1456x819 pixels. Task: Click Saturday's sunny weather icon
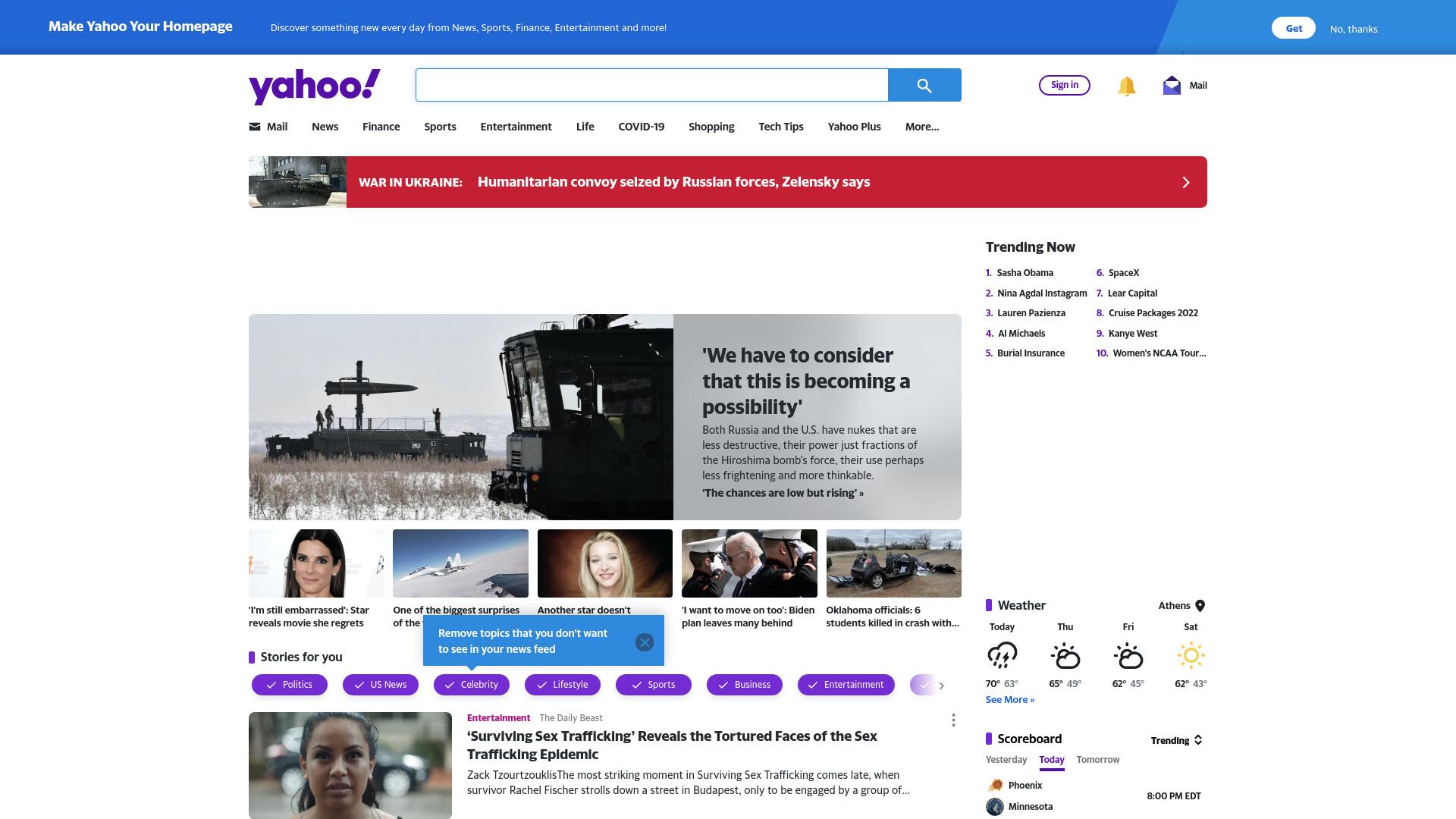(x=1191, y=655)
